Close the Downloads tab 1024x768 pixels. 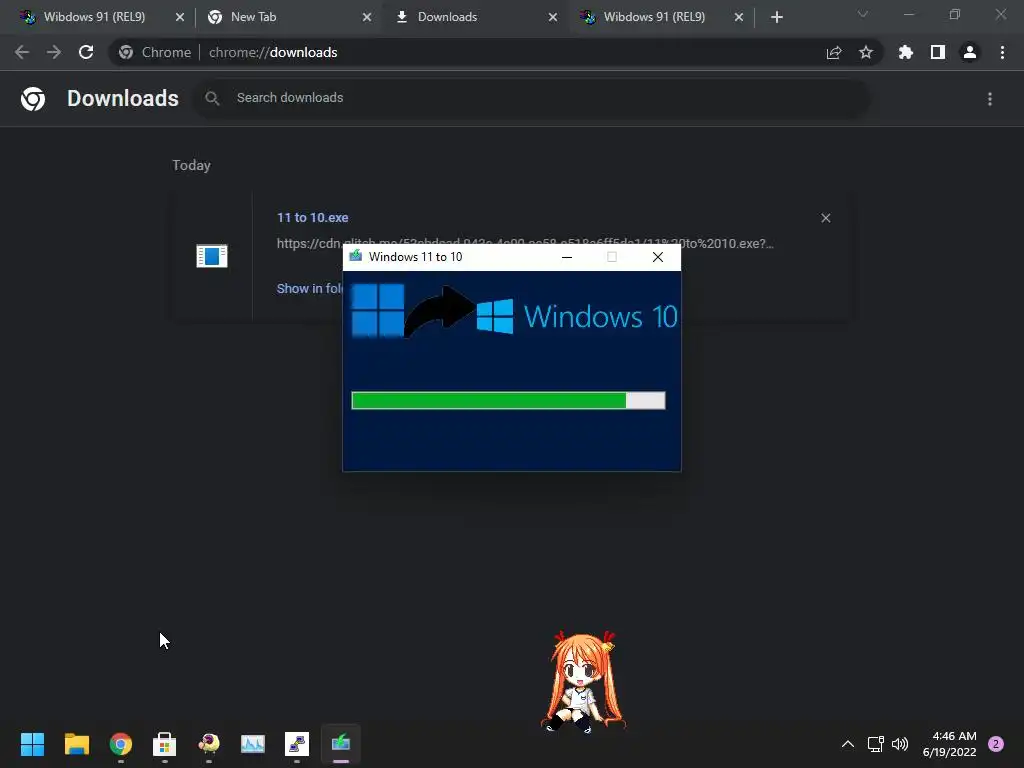tap(553, 17)
